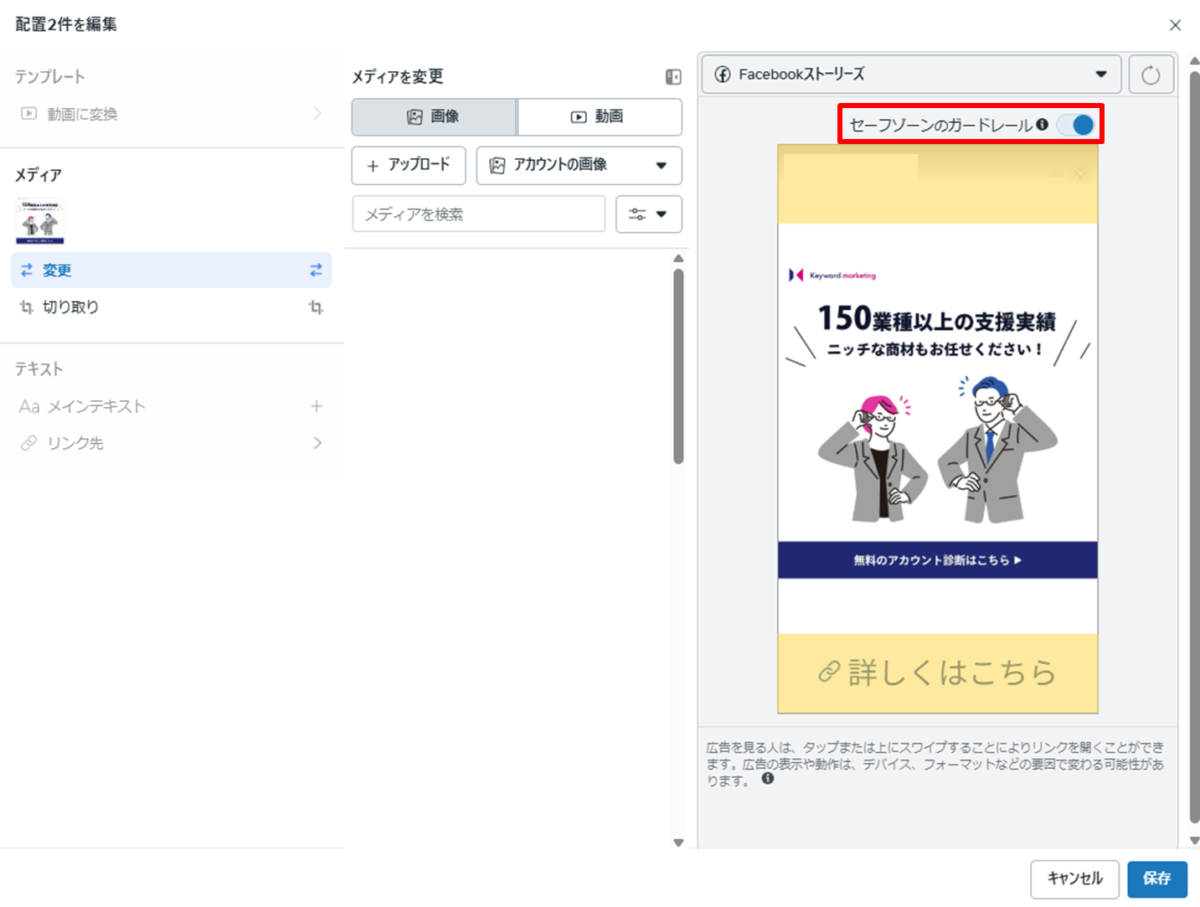
Task: Click the キャンセル button
Action: click(1074, 879)
